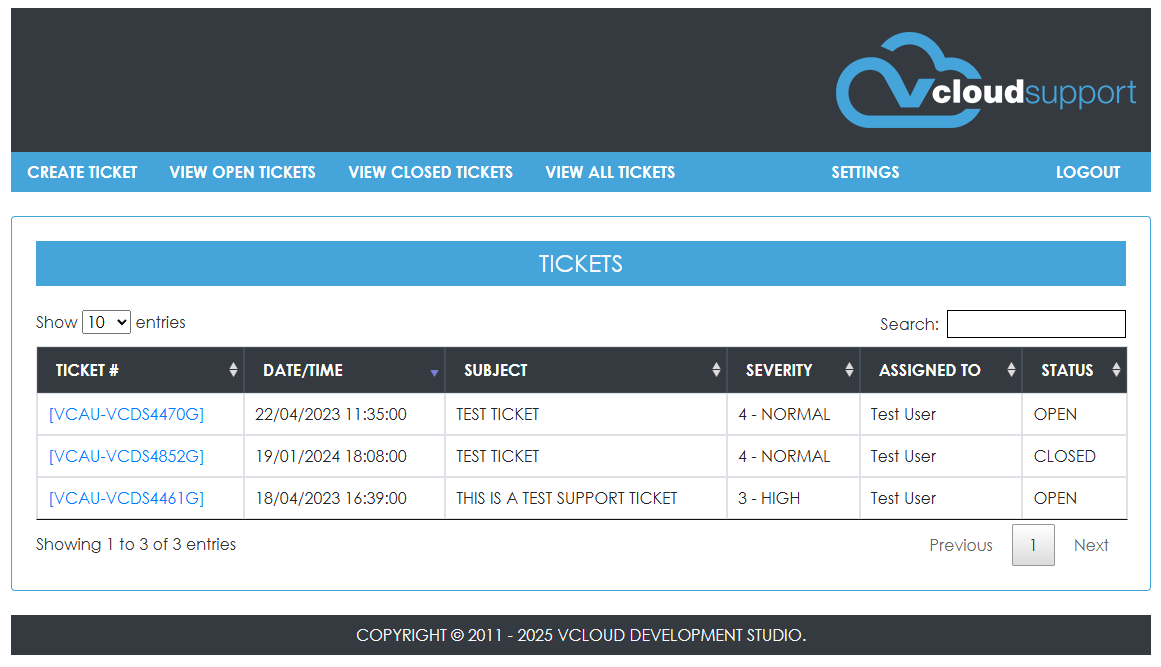Sort tickets by Ticket # column arrows
Image resolution: width=1161 pixels, height=667 pixels.
pos(233,370)
